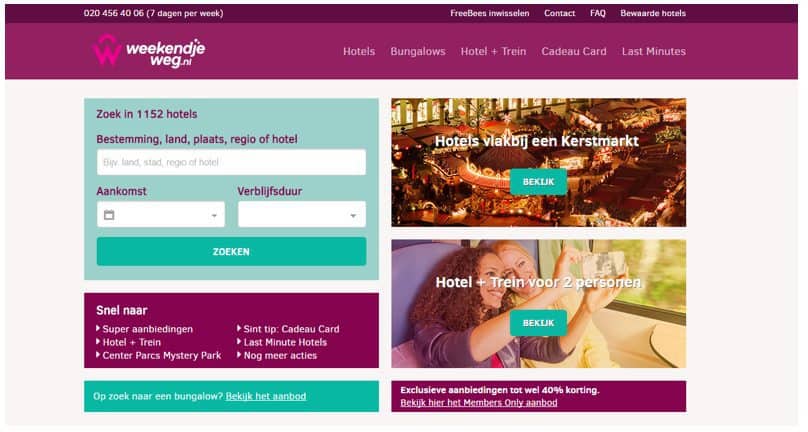Open the Aankomst date dropdown arrow

[x=214, y=215]
